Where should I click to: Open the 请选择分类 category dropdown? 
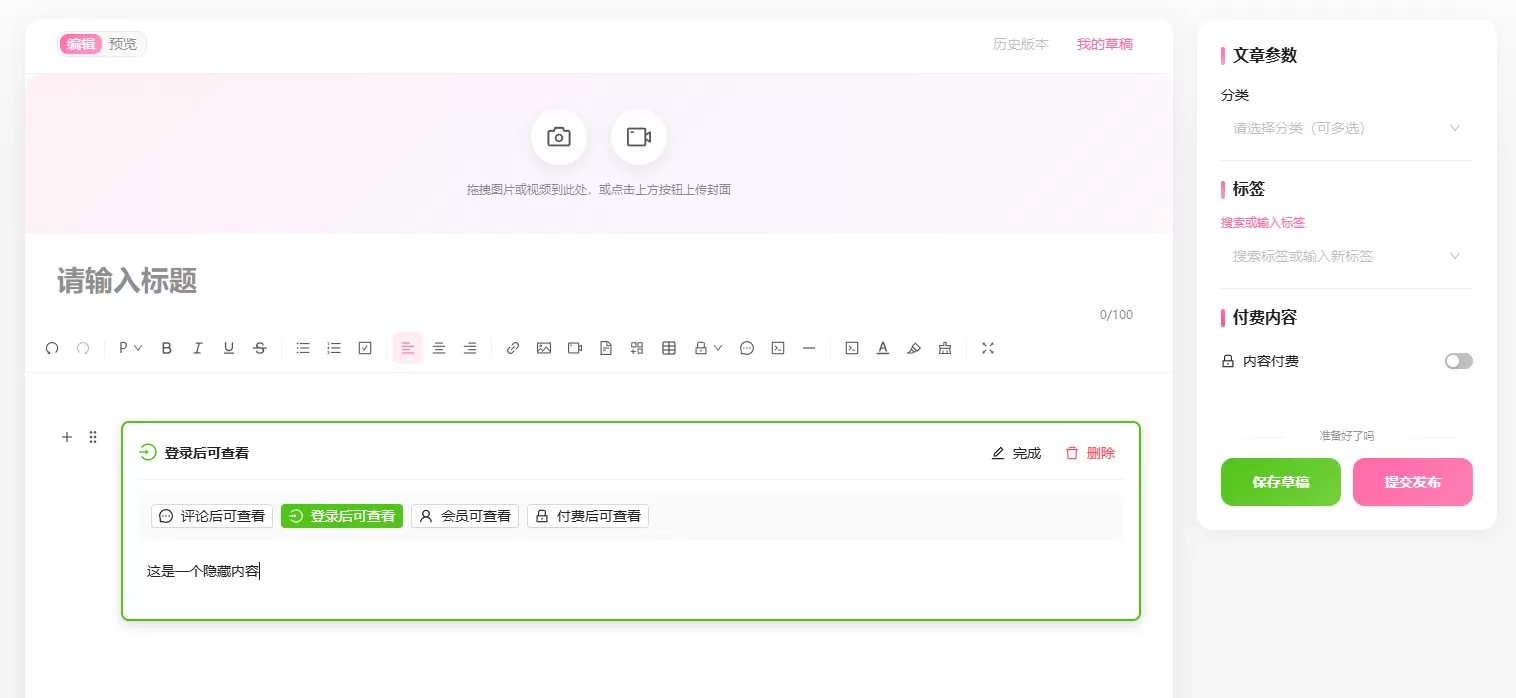(1346, 128)
